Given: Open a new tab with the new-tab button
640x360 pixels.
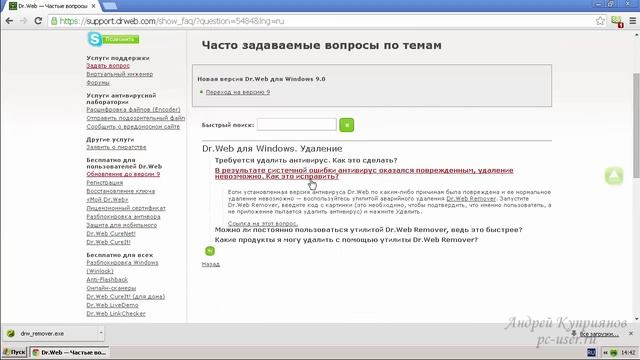Looking at the screenshot, I should [x=109, y=6].
